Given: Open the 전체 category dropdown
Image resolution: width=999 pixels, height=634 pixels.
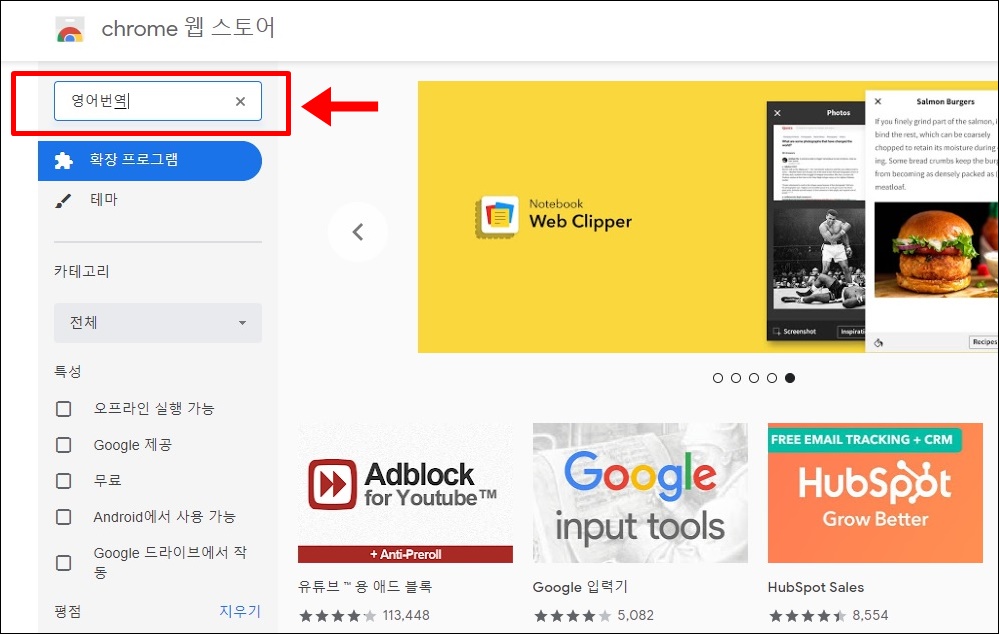Looking at the screenshot, I should (x=158, y=323).
